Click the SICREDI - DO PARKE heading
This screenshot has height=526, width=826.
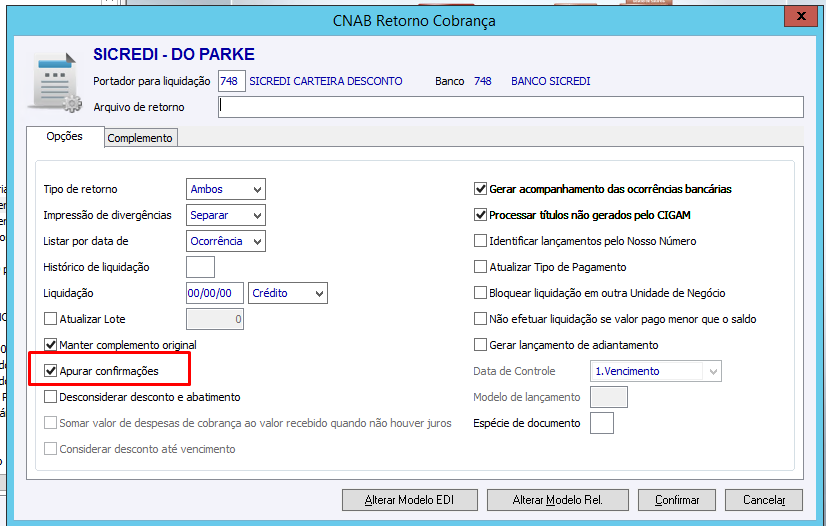click(174, 54)
